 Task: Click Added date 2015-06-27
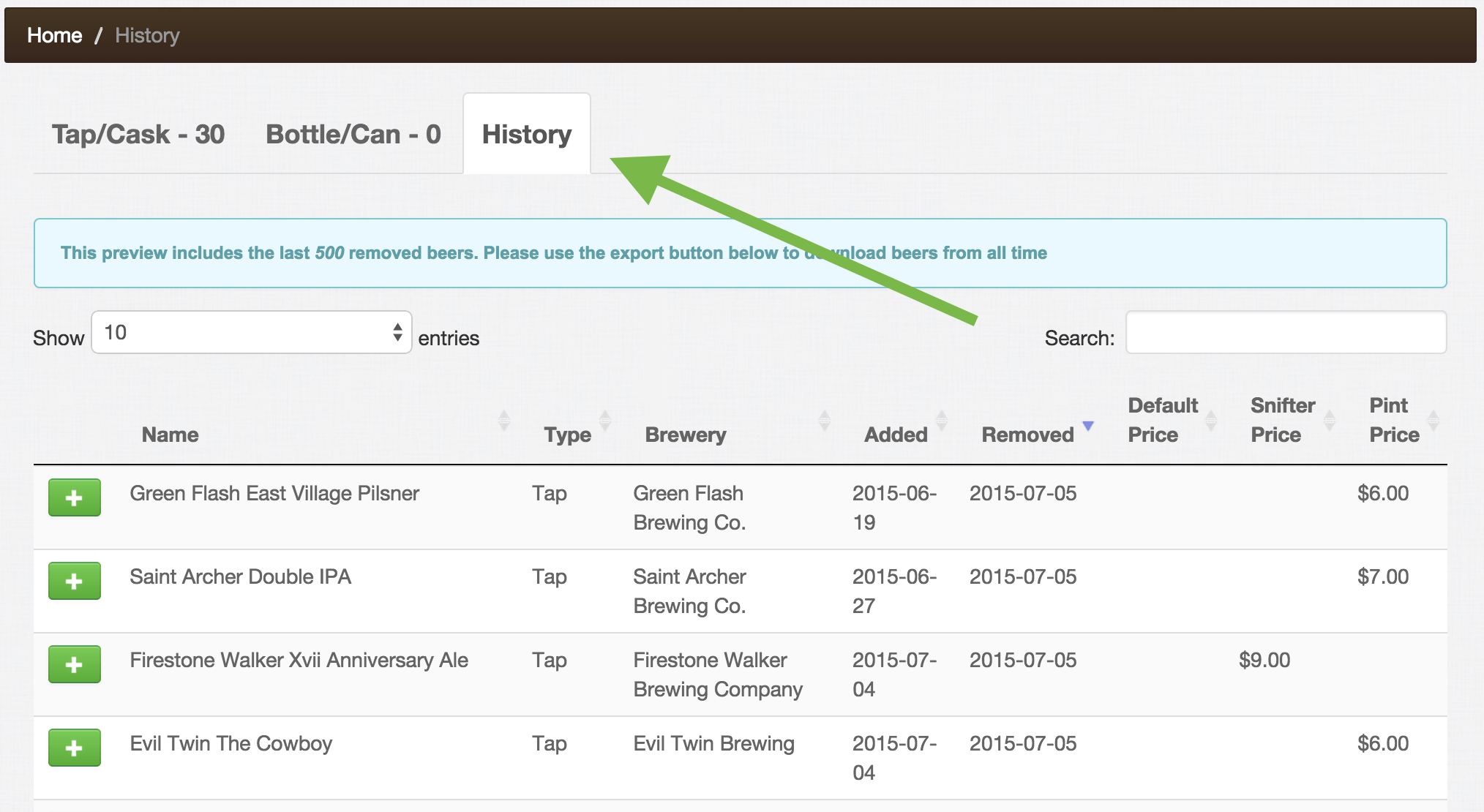pos(894,591)
